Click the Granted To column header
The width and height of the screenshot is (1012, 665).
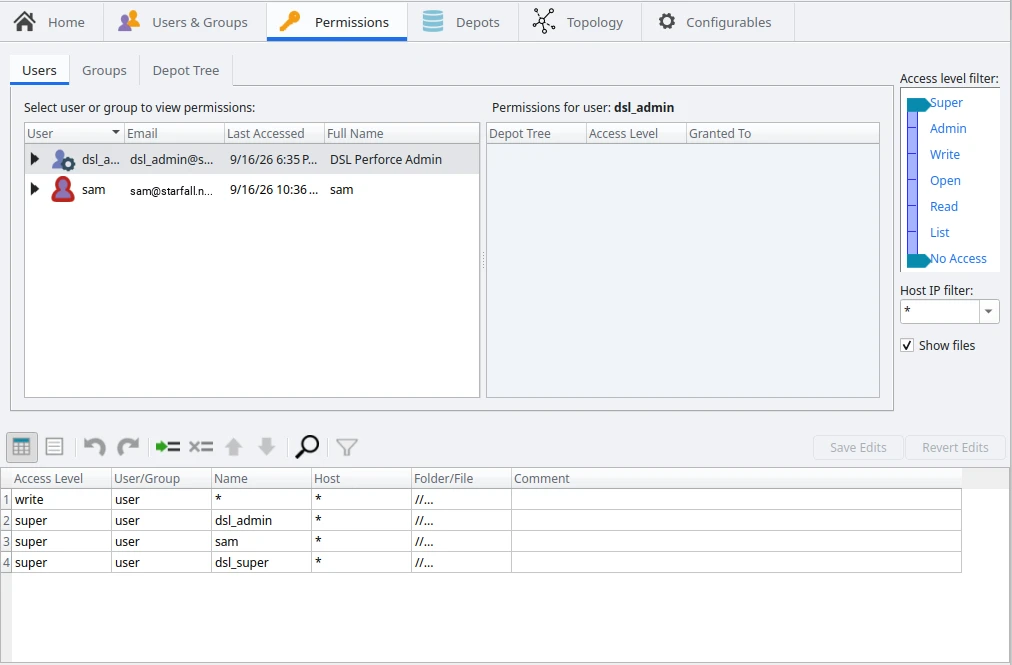coord(783,134)
